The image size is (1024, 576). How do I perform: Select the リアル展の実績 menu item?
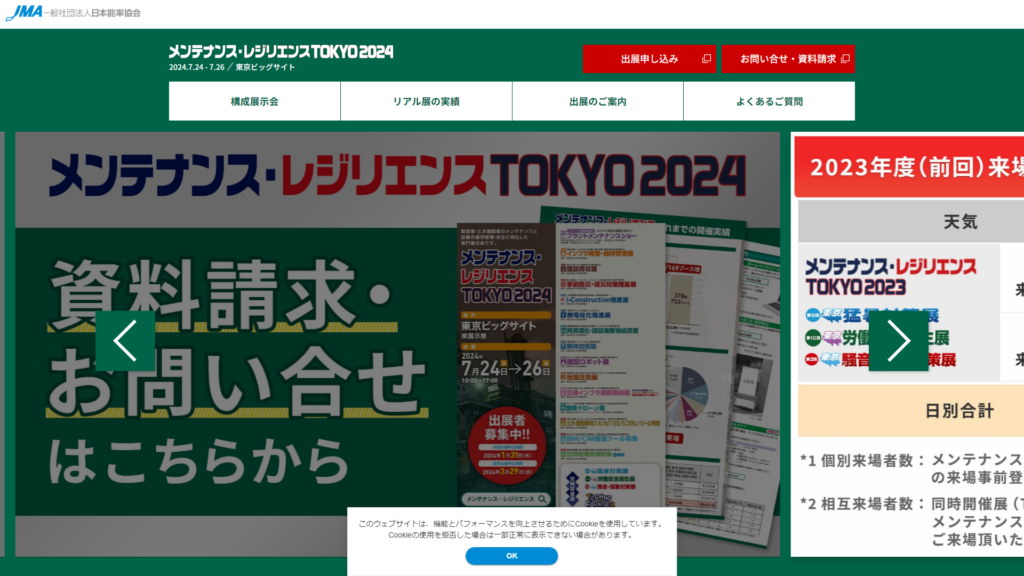426,101
